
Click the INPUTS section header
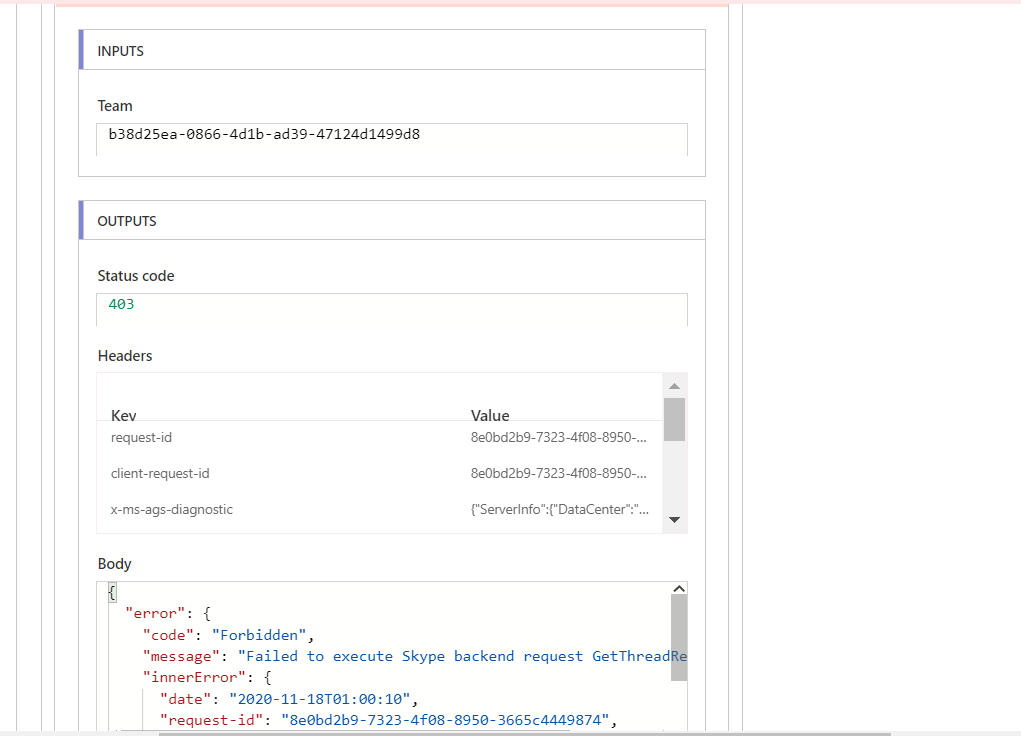pos(391,50)
